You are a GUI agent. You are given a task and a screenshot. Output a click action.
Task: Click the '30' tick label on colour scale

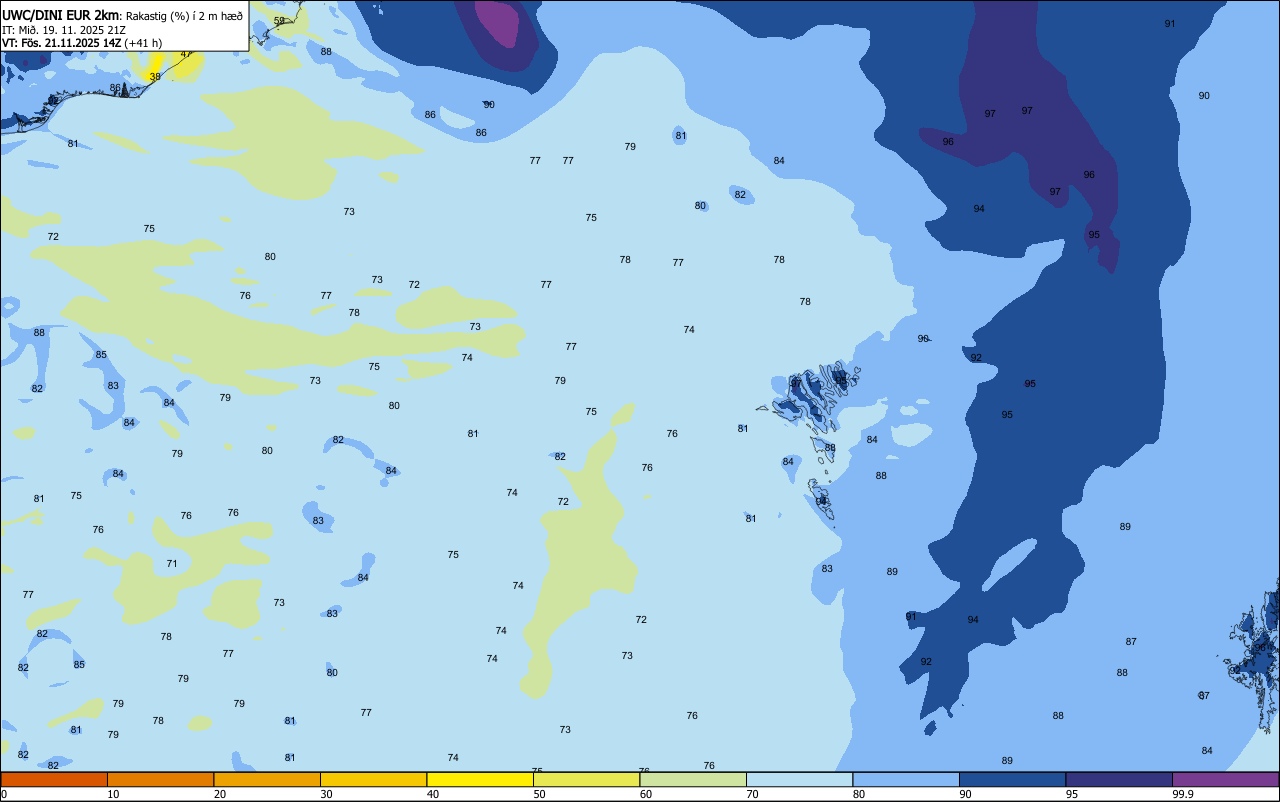pos(326,794)
